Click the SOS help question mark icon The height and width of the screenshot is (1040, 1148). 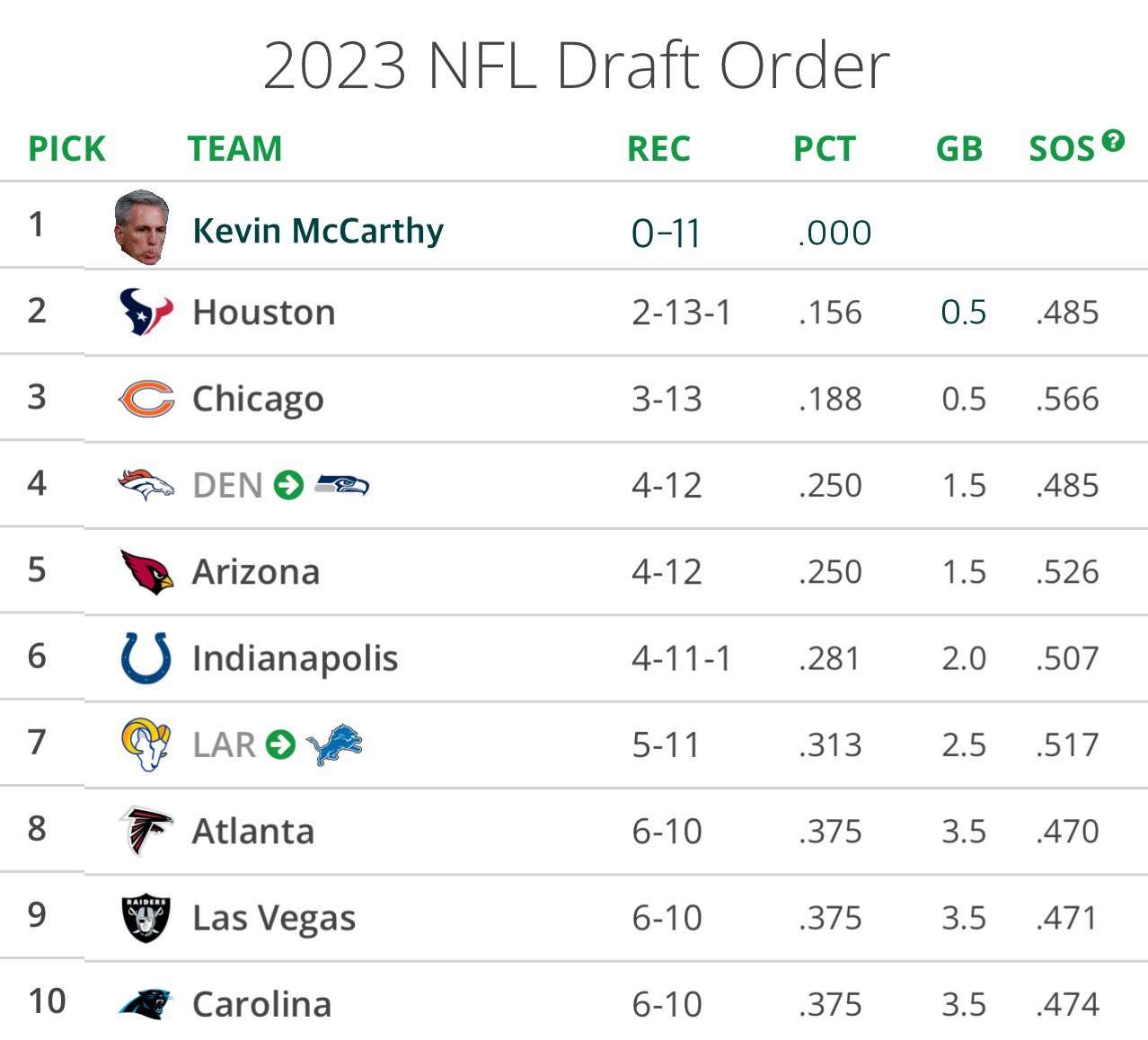pos(1113,140)
